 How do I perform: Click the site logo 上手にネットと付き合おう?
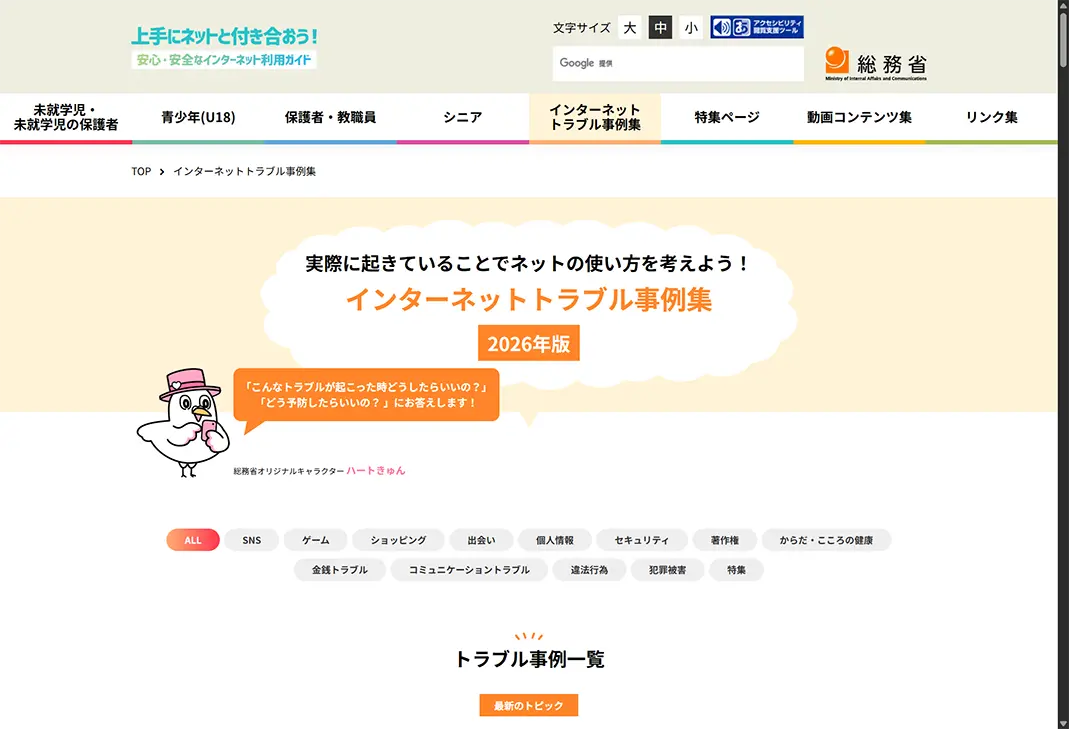(224, 47)
